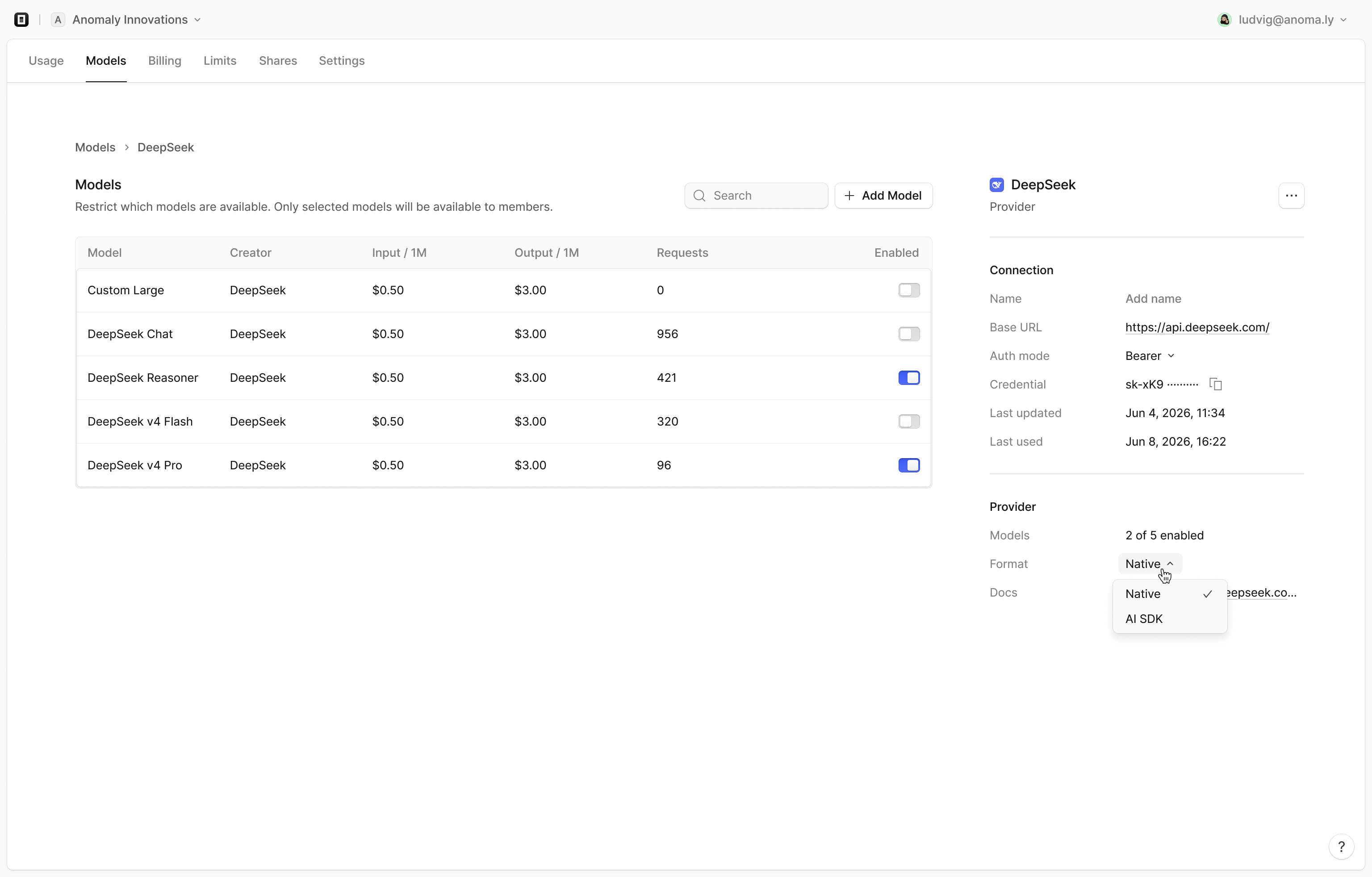Choose AI SDK in the format menu
The height and width of the screenshot is (877, 1372).
coord(1169,619)
